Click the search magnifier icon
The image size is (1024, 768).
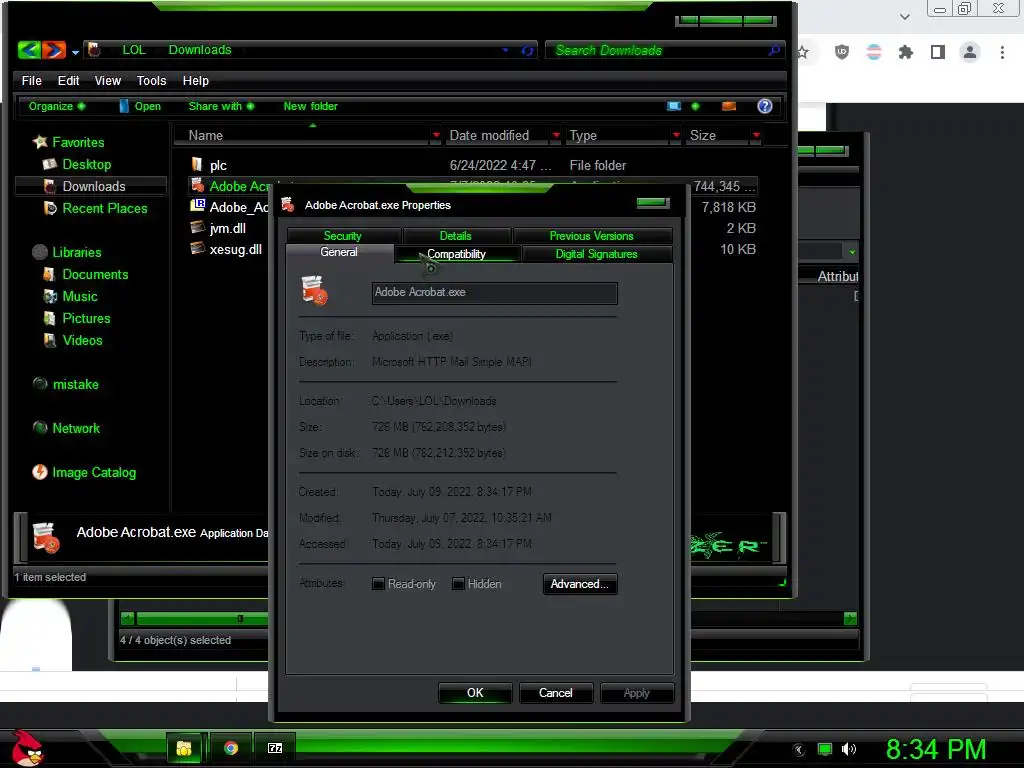[x=774, y=50]
